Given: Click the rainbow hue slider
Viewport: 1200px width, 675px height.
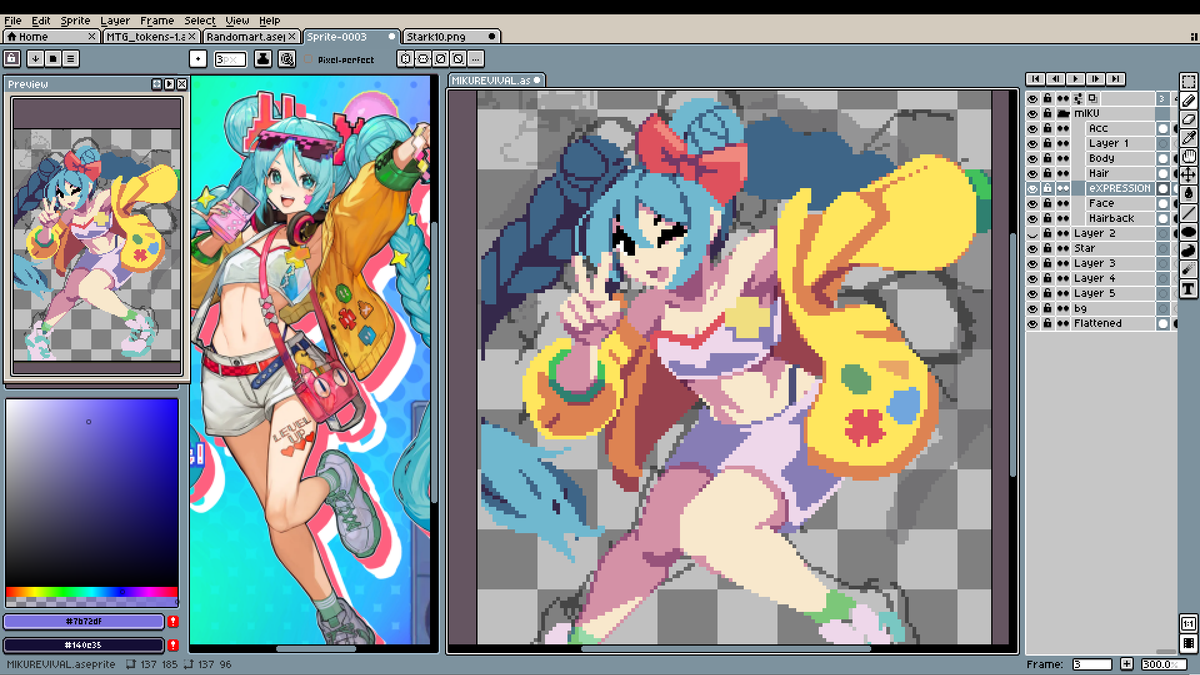Looking at the screenshot, I should click(x=91, y=592).
